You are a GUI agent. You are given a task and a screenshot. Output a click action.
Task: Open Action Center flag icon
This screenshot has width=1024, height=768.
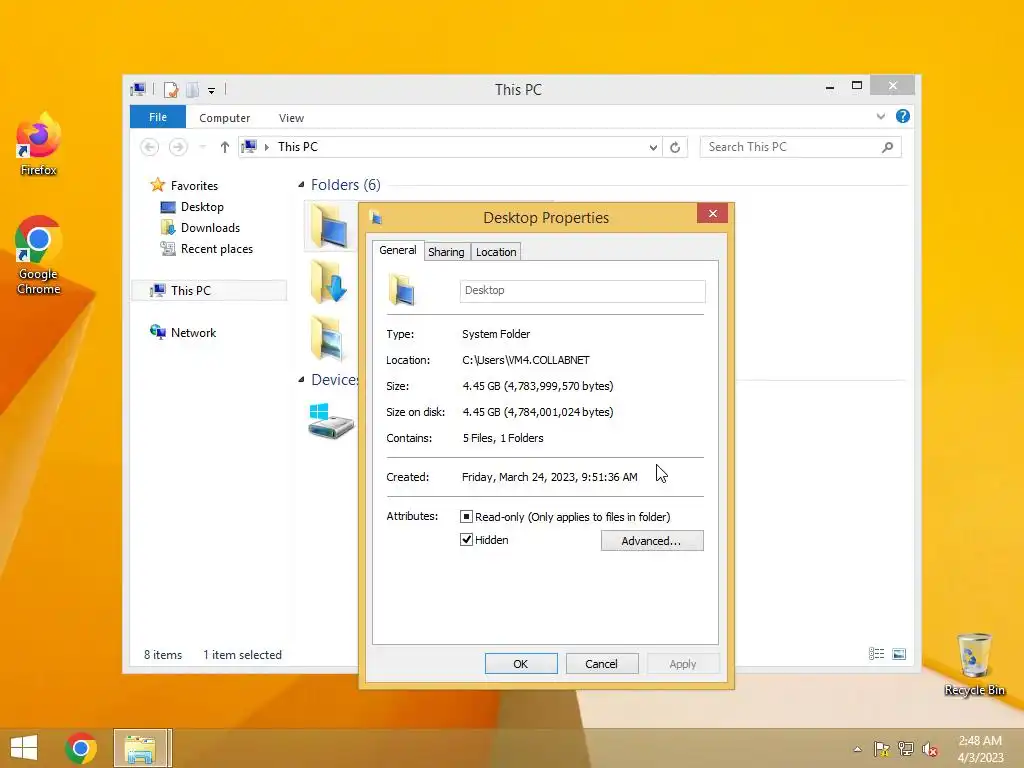[882, 749]
